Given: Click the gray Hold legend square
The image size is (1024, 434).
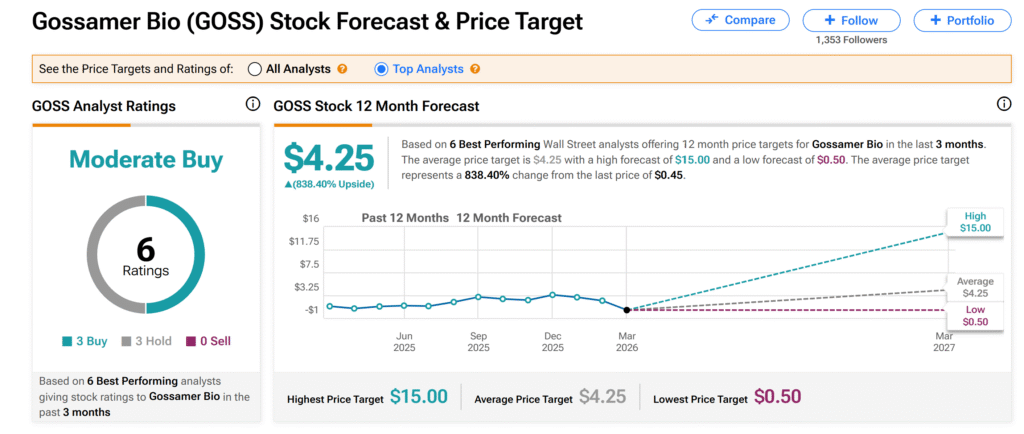Looking at the screenshot, I should [126, 341].
